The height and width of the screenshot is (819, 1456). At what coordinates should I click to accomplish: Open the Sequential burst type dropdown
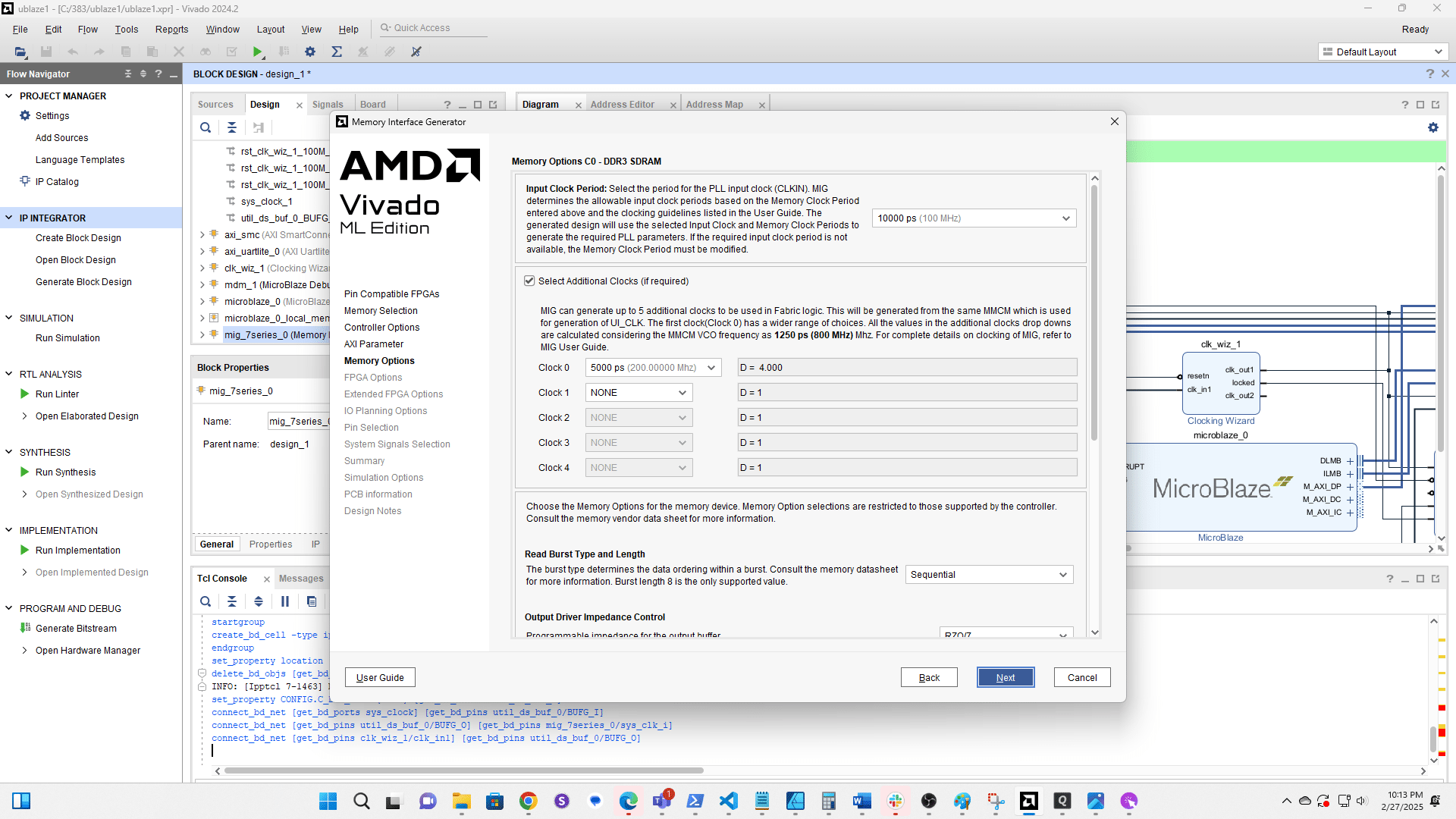(x=989, y=575)
